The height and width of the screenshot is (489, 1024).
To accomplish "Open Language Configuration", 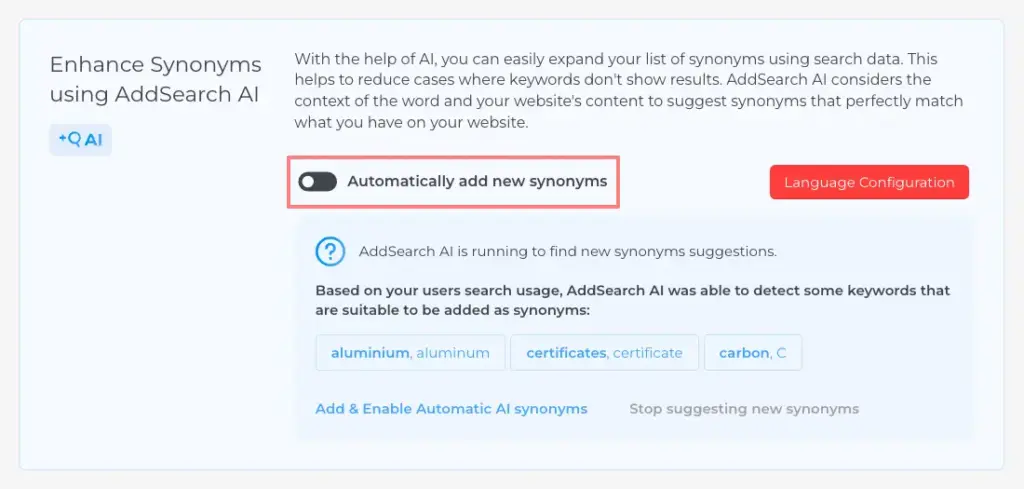I will point(869,183).
